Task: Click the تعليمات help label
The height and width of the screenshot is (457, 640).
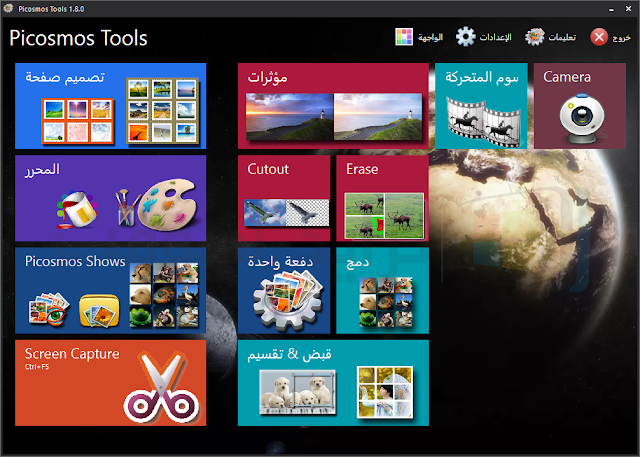Action: 562,38
